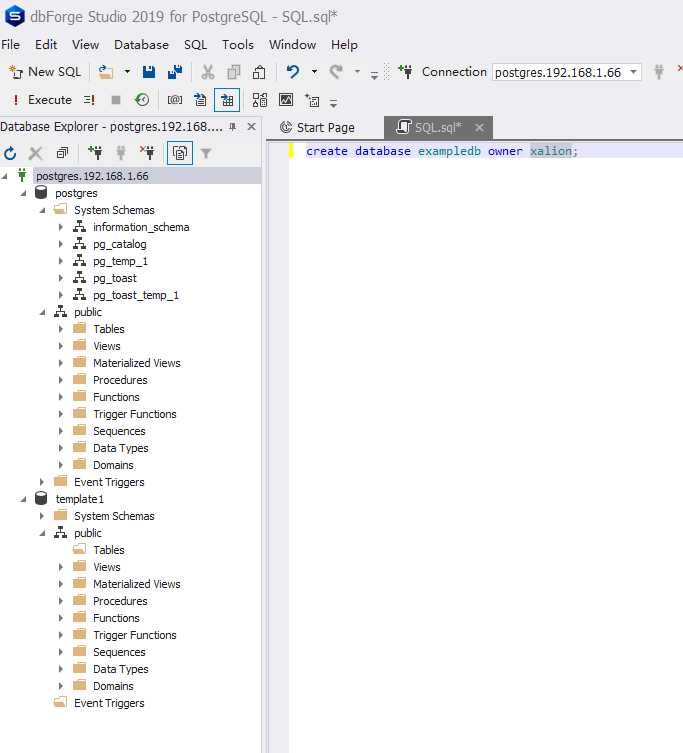Viewport: 683px width, 753px height.
Task: Click the parameters icon with @ symbol
Action: pos(175,100)
